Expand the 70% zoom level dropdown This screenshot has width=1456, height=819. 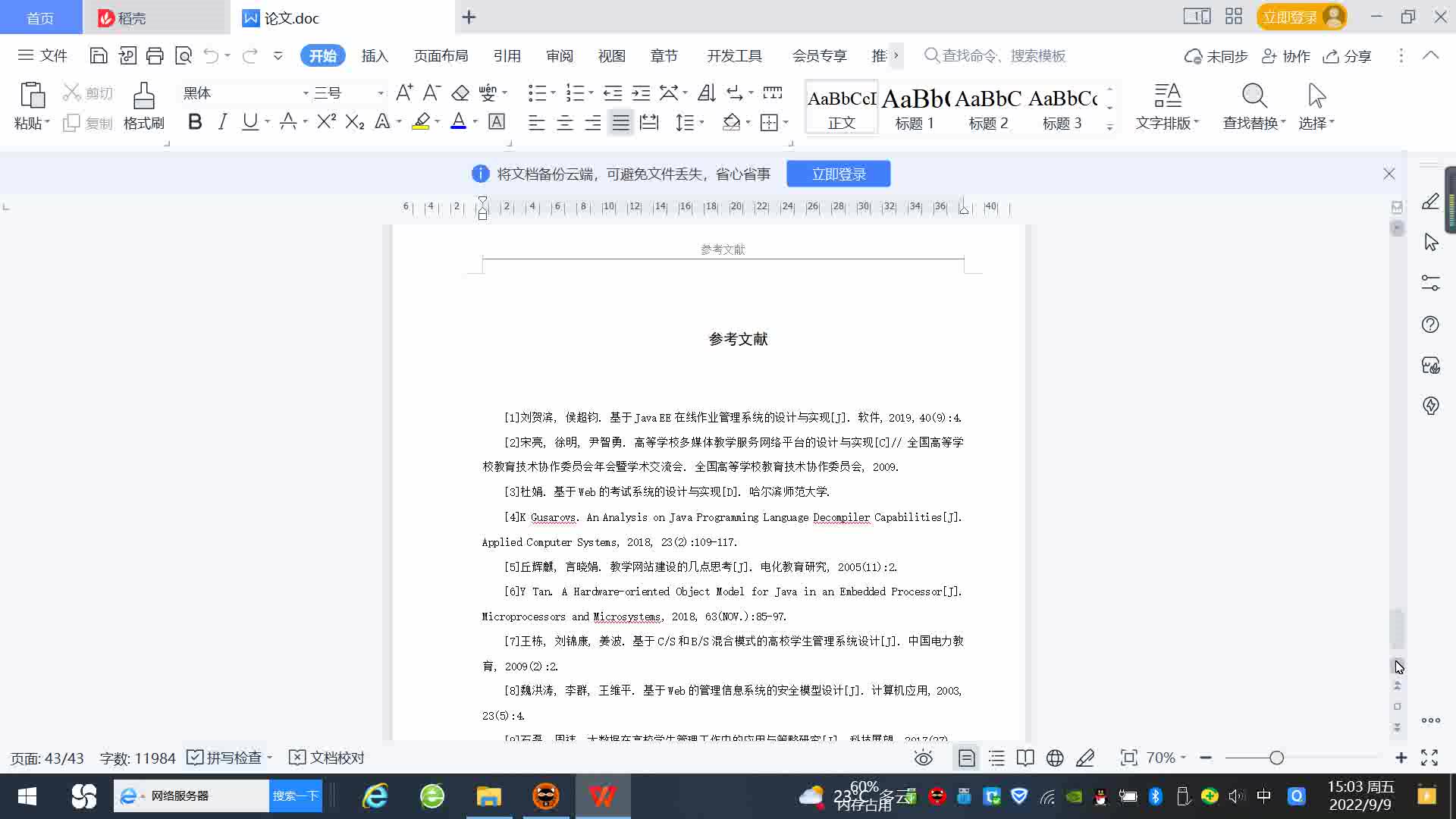(1166, 758)
